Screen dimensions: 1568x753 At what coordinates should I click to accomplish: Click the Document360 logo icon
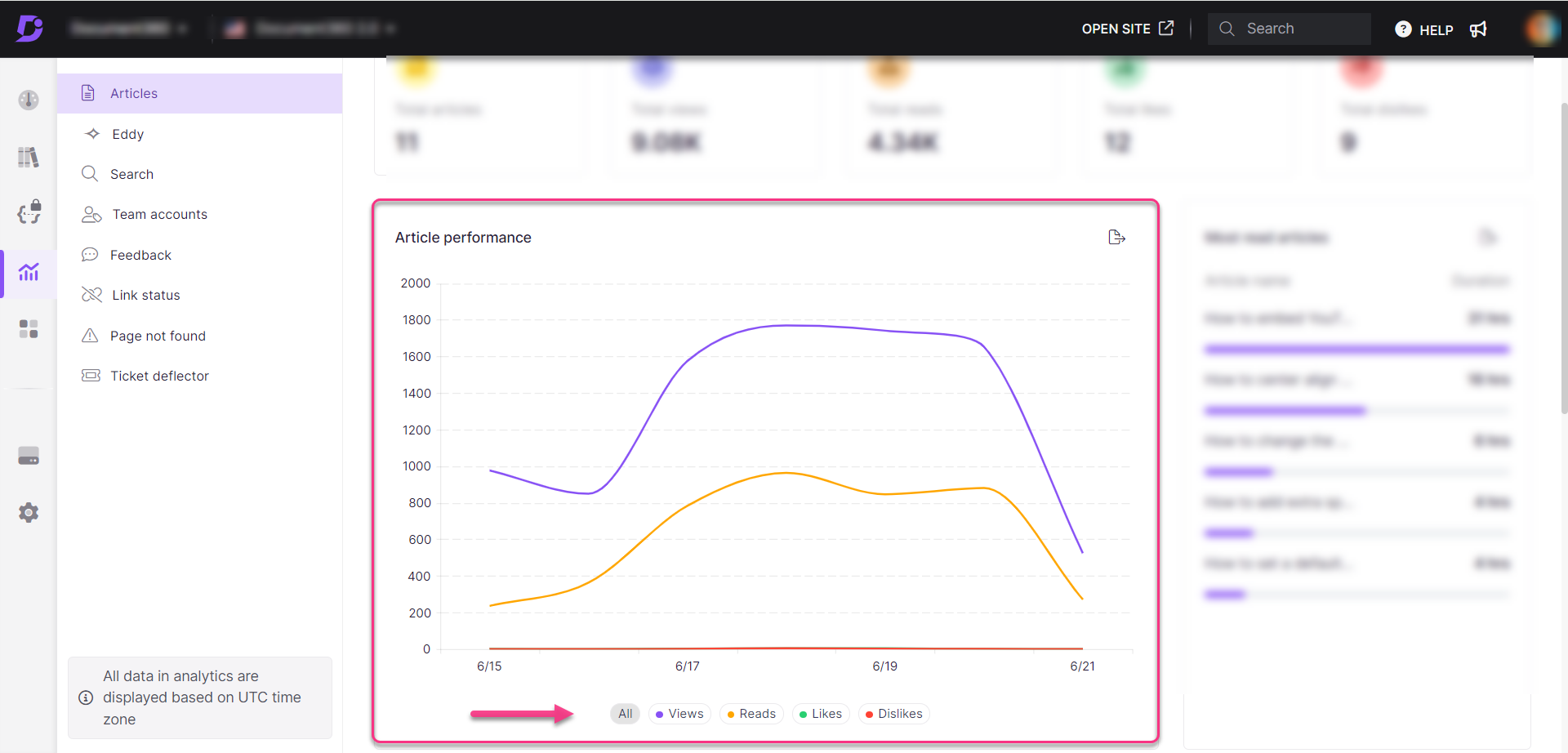29,28
